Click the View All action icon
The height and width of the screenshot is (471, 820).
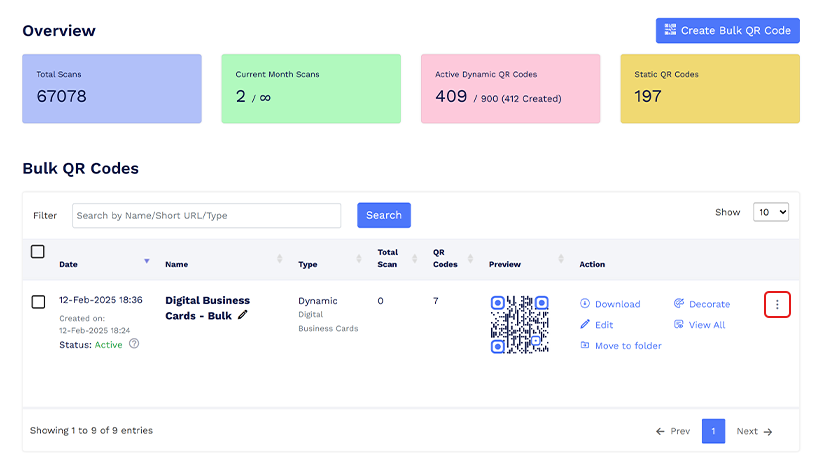coord(679,325)
